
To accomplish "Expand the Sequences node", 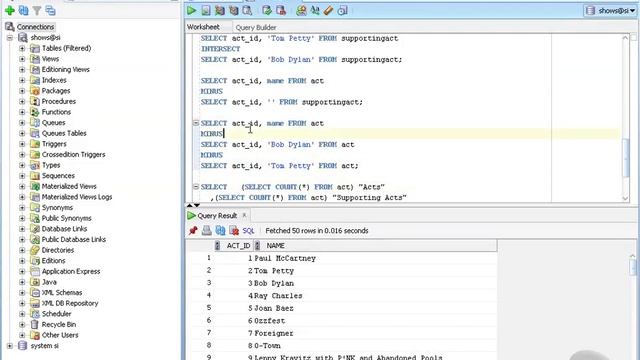I will click(x=22, y=176).
